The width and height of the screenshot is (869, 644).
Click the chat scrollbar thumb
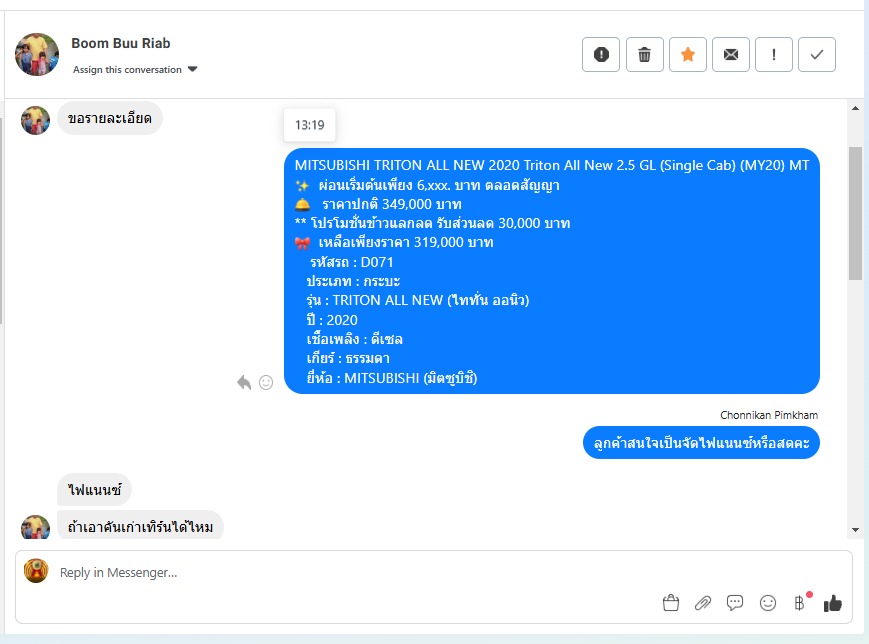pyautogui.click(x=855, y=213)
